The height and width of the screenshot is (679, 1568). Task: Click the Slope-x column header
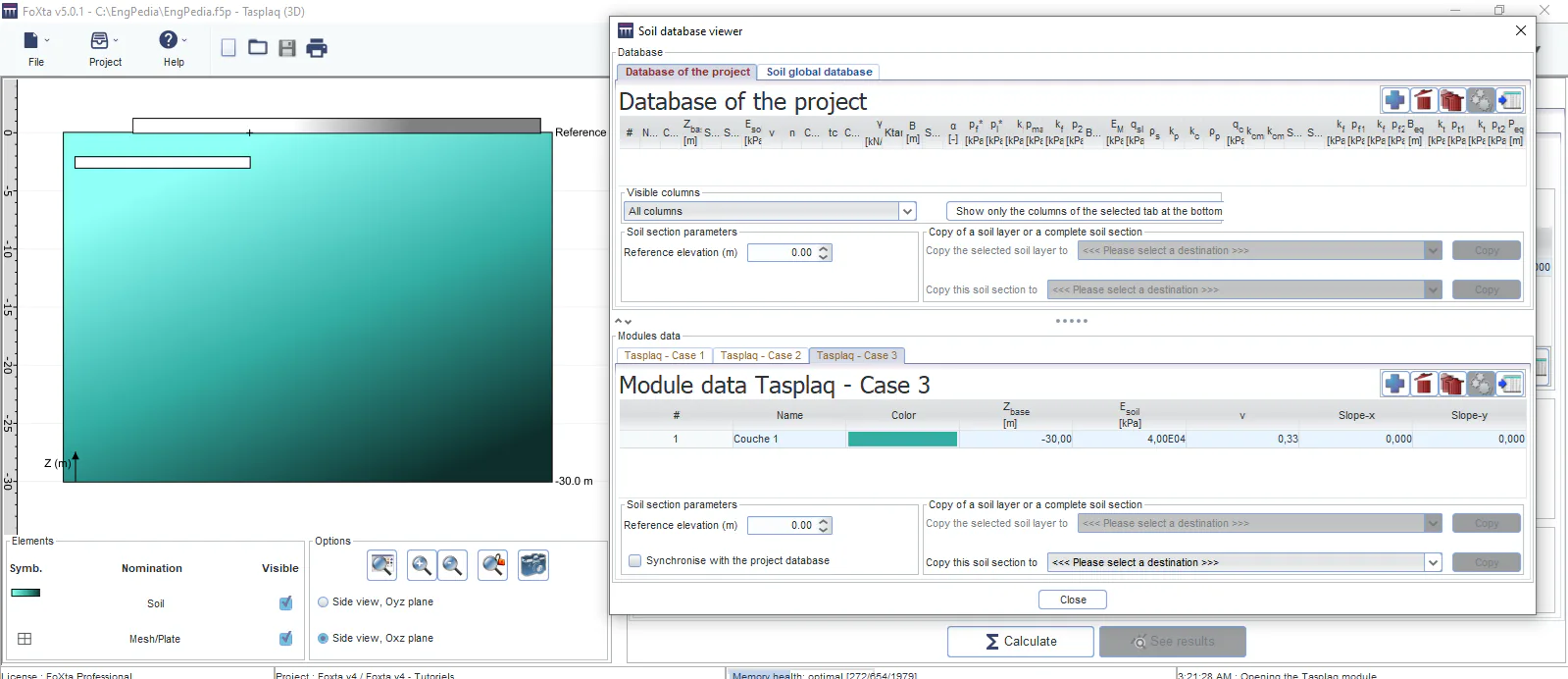1356,415
